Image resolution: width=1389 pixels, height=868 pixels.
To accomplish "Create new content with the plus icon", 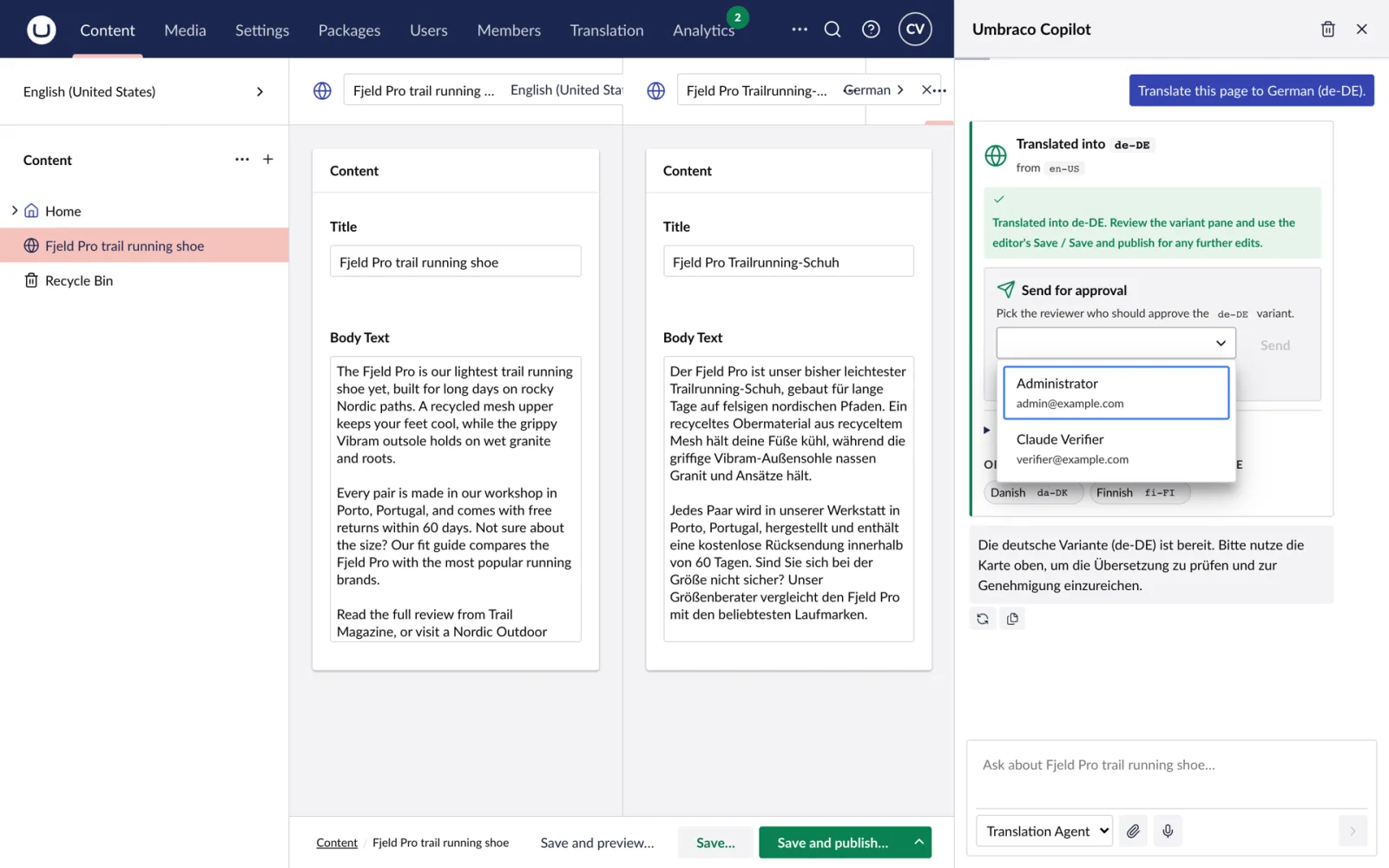I will click(x=268, y=160).
